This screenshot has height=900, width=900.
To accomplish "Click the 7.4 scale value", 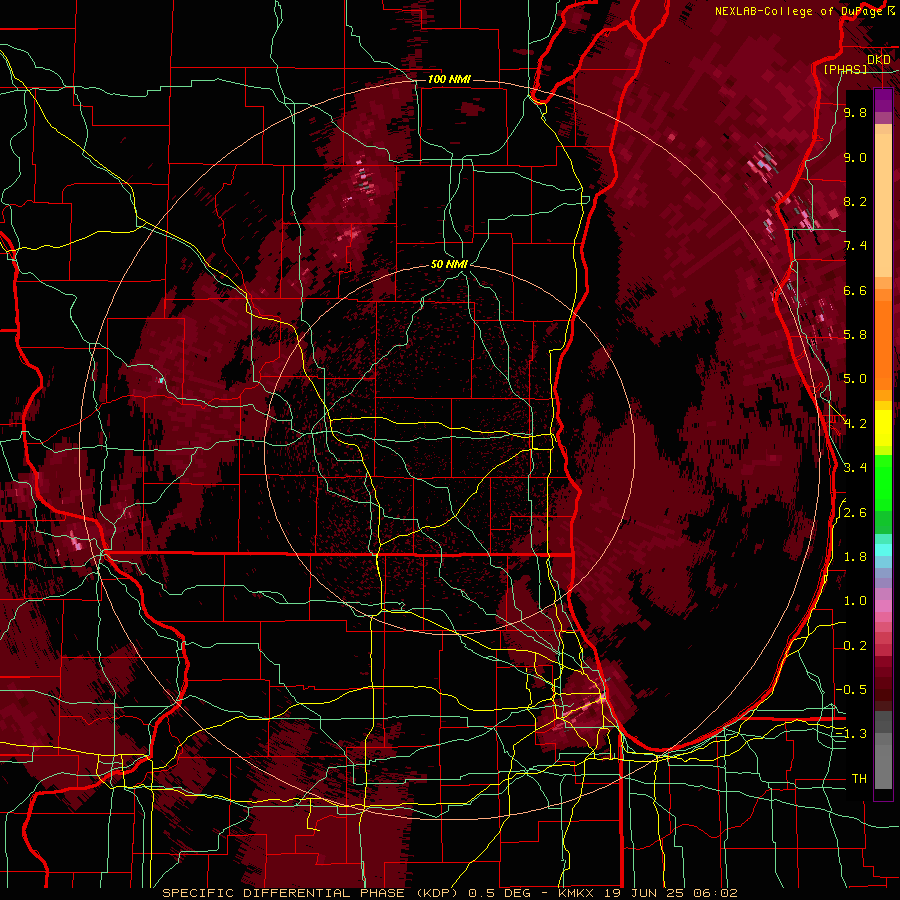I will [x=855, y=246].
